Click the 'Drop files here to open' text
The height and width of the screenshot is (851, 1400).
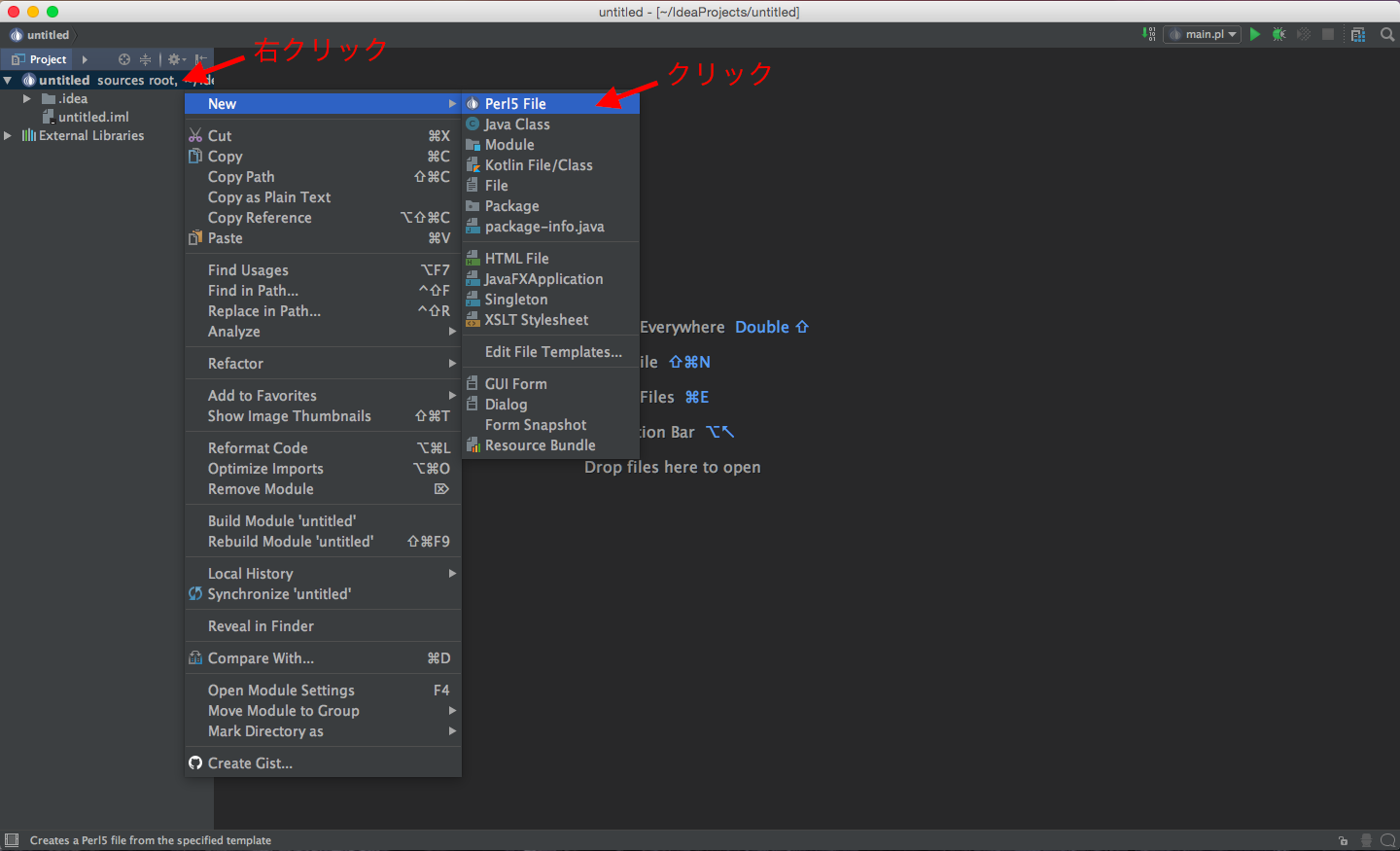pos(673,468)
